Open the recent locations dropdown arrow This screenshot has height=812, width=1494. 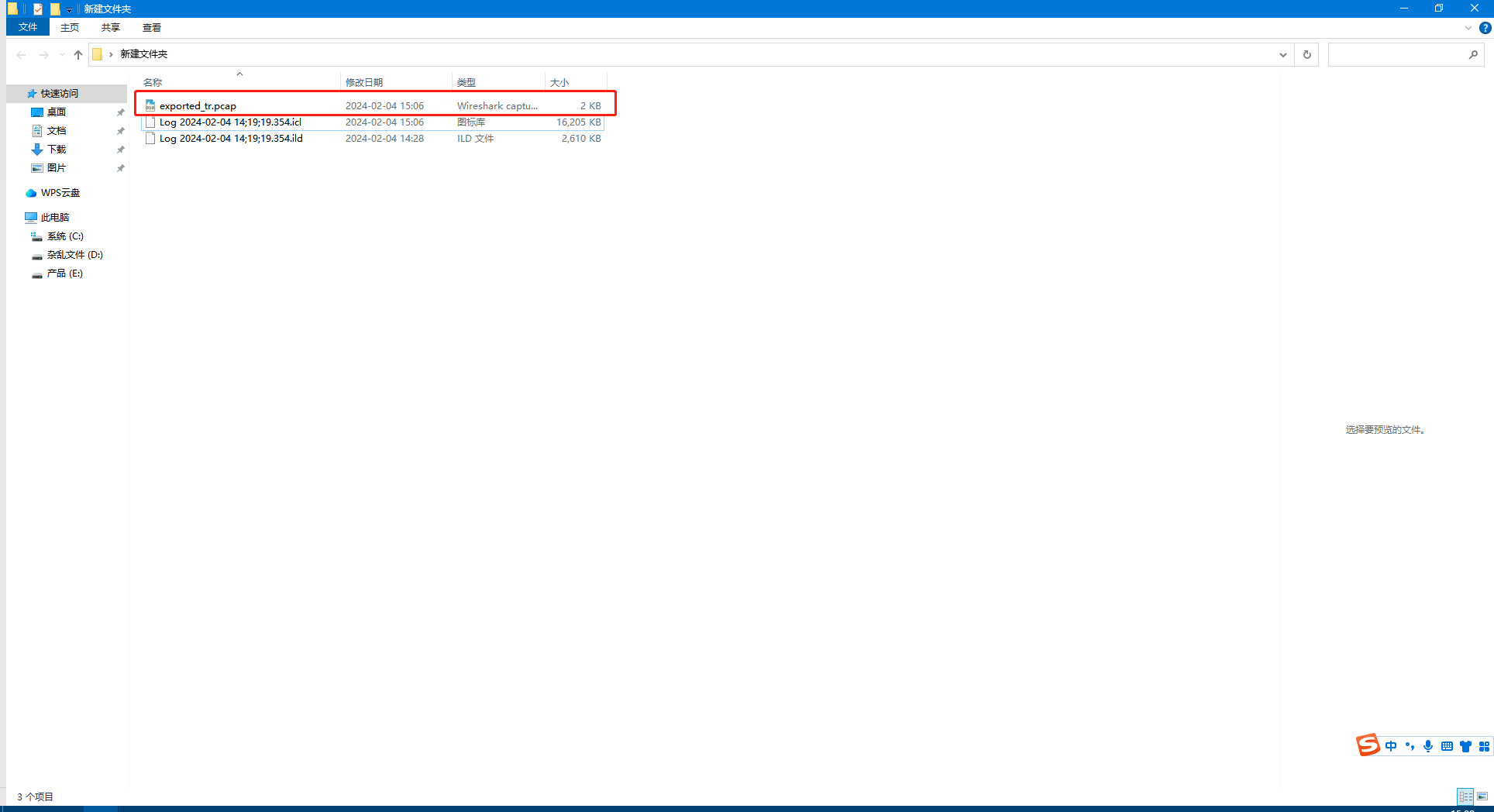tap(62, 54)
